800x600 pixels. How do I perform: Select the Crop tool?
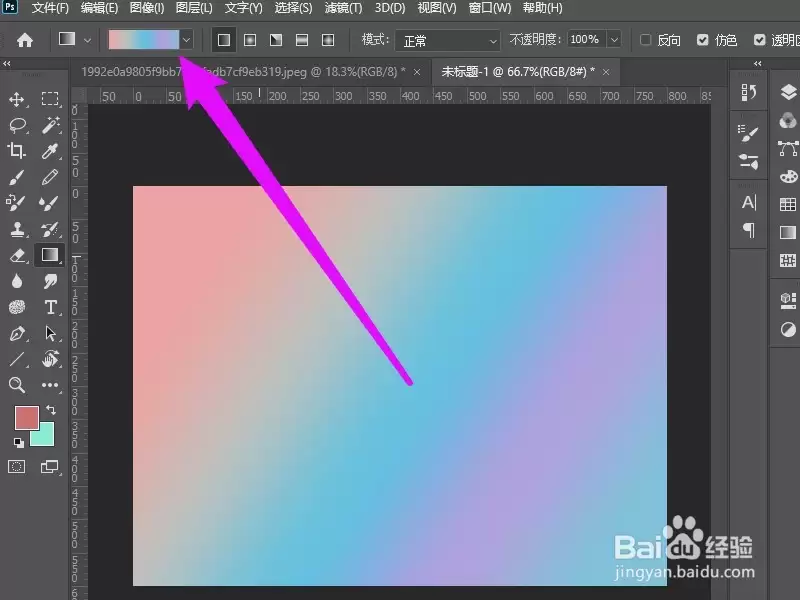[17, 151]
